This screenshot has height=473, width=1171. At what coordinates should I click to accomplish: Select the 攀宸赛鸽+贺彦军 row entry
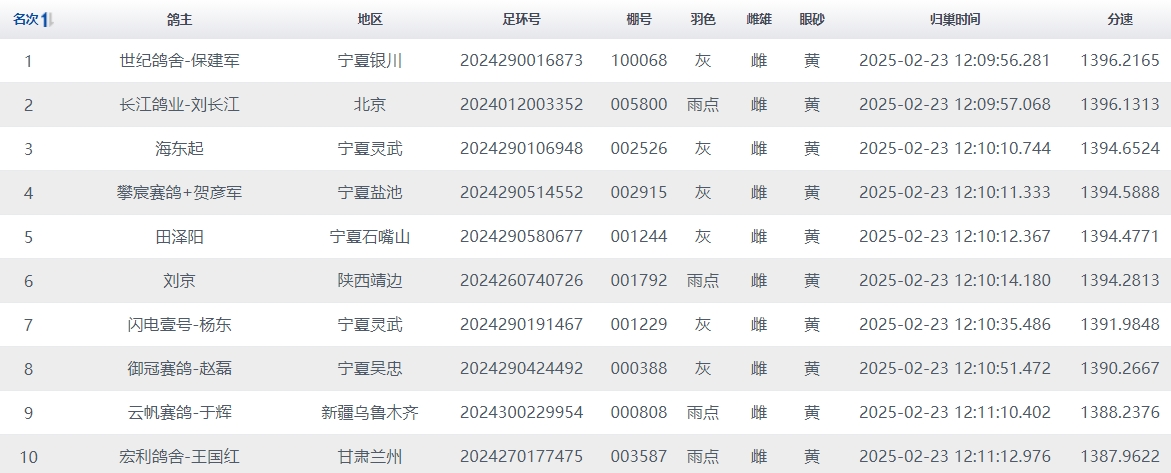pos(179,193)
